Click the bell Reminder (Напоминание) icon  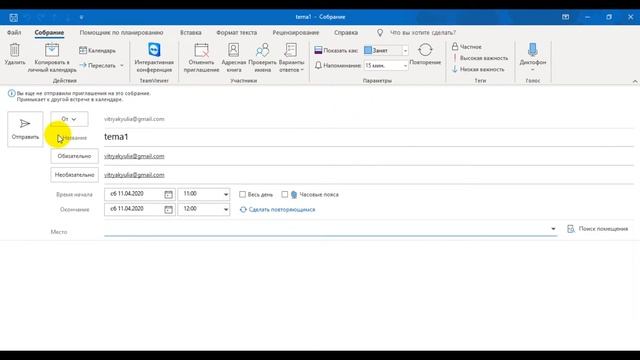point(318,65)
